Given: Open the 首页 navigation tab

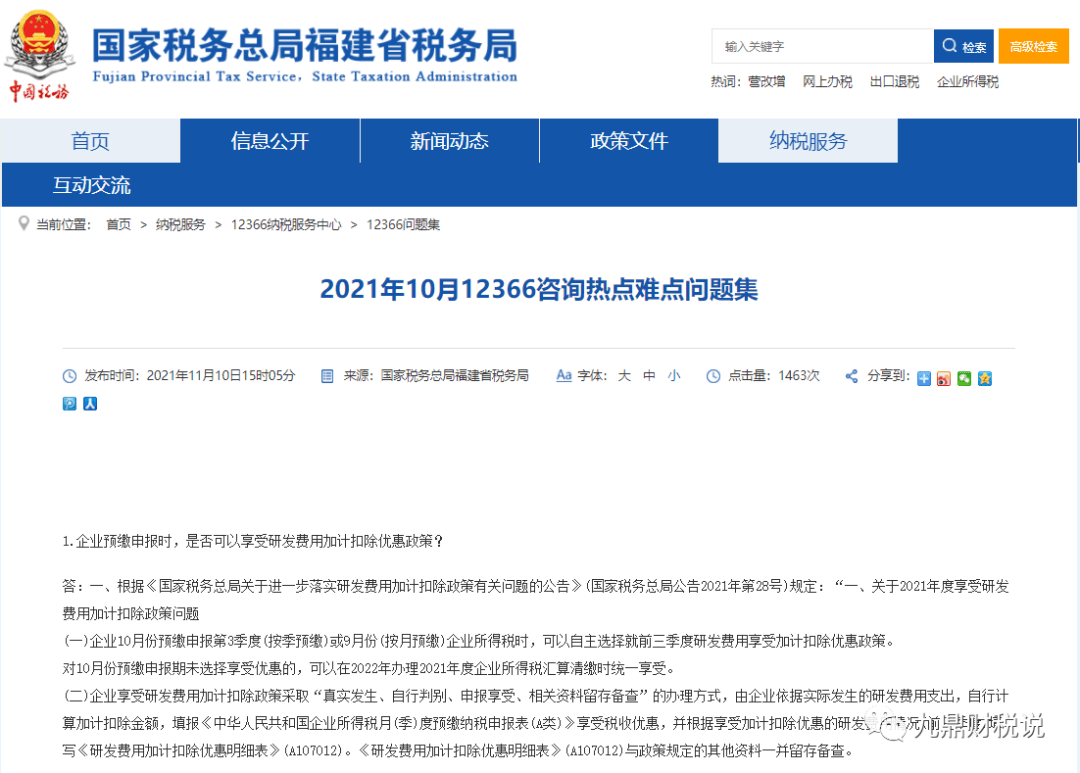Looking at the screenshot, I should (91, 141).
